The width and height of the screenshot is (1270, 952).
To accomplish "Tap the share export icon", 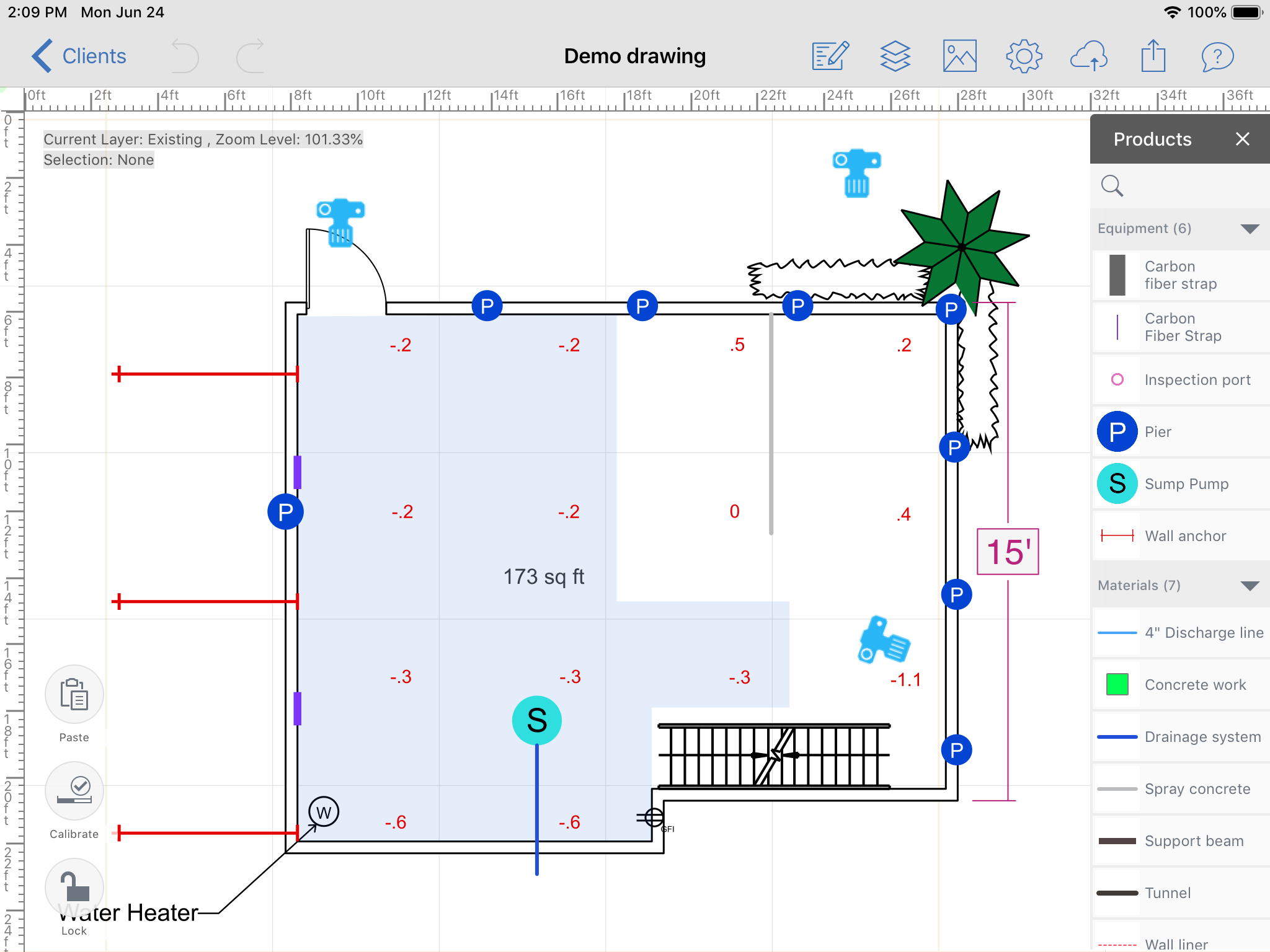I will coord(1153,56).
